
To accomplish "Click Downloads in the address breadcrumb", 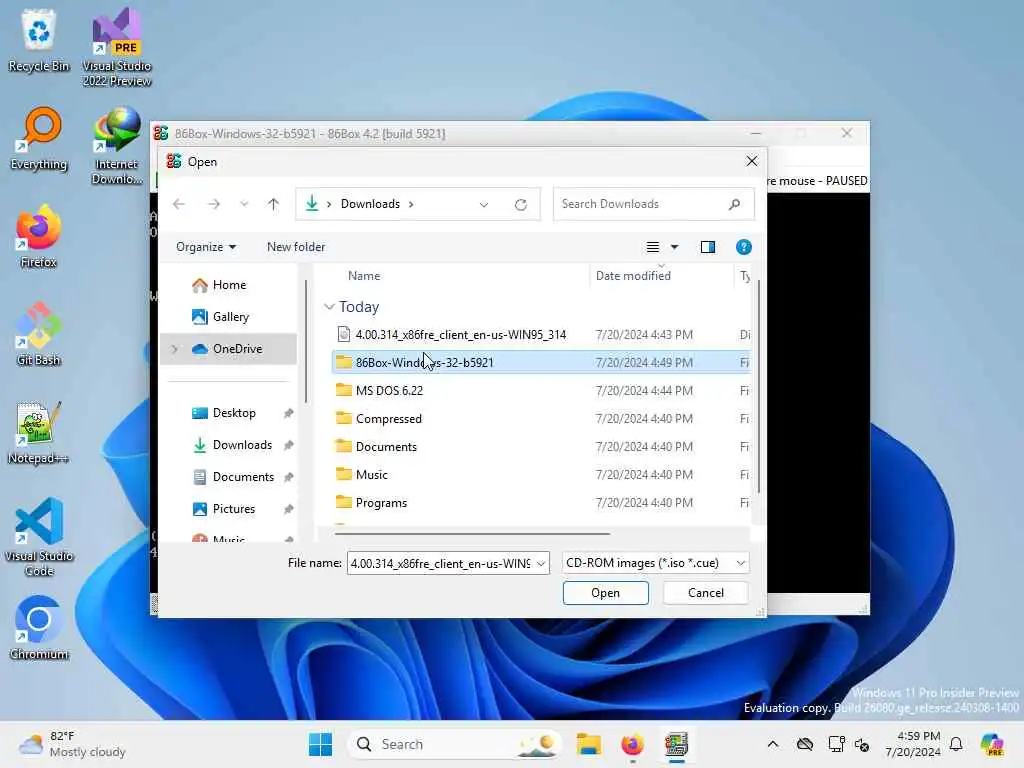I will click(x=370, y=204).
